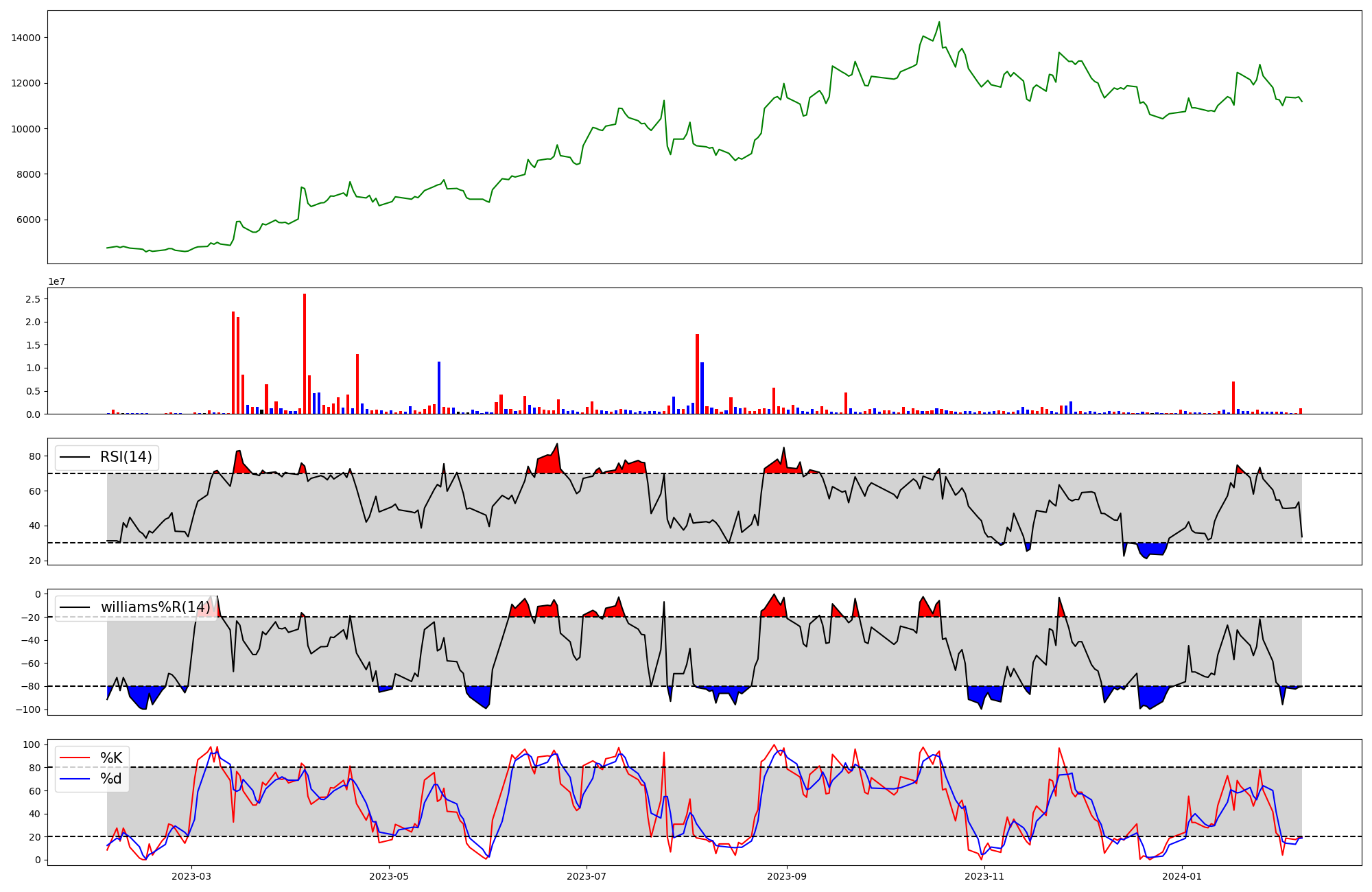Click the 2024-01 date tick label
This screenshot has width=1372, height=892.
(1183, 876)
